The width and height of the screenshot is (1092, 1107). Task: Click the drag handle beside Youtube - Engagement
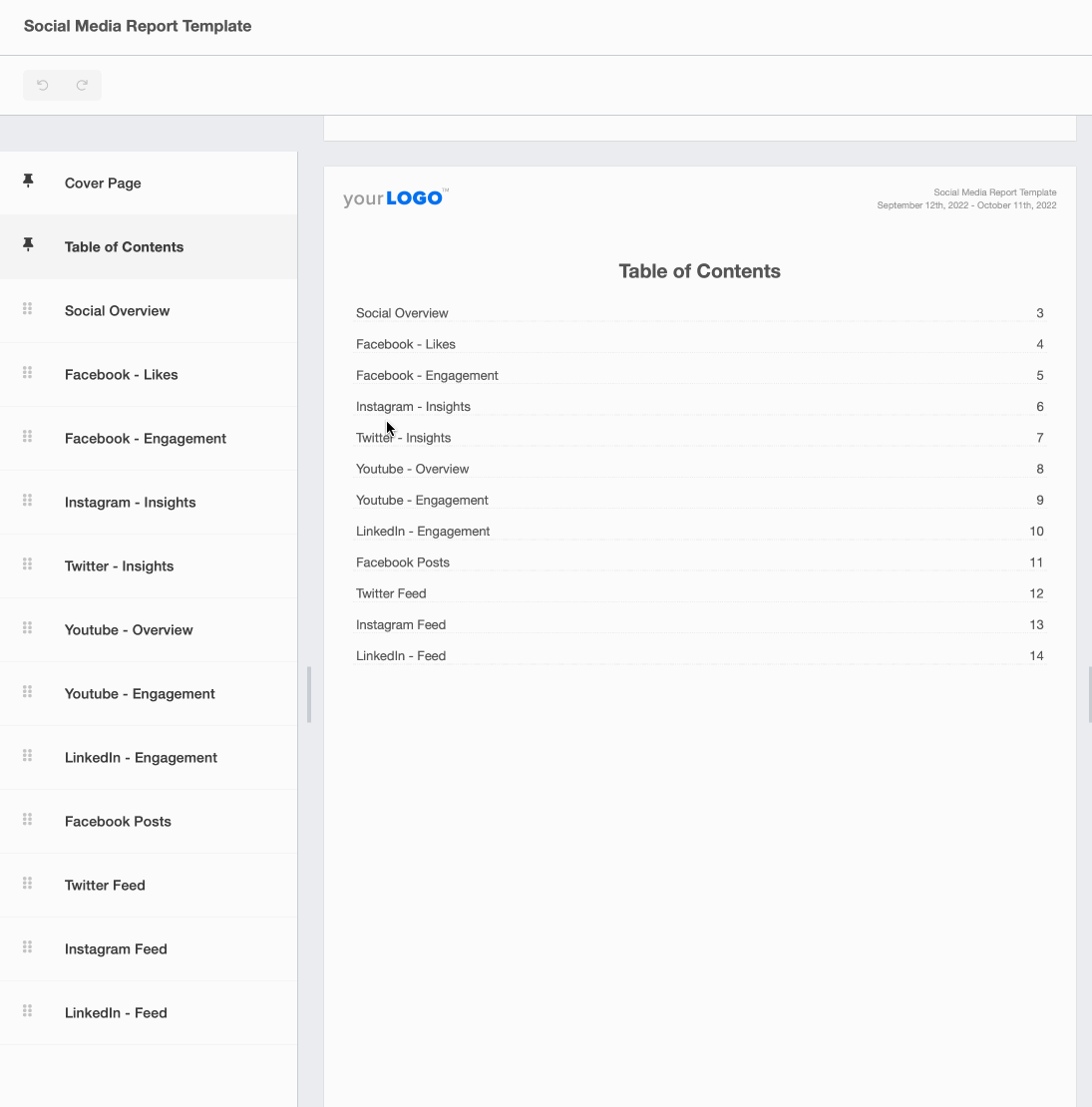click(x=27, y=691)
